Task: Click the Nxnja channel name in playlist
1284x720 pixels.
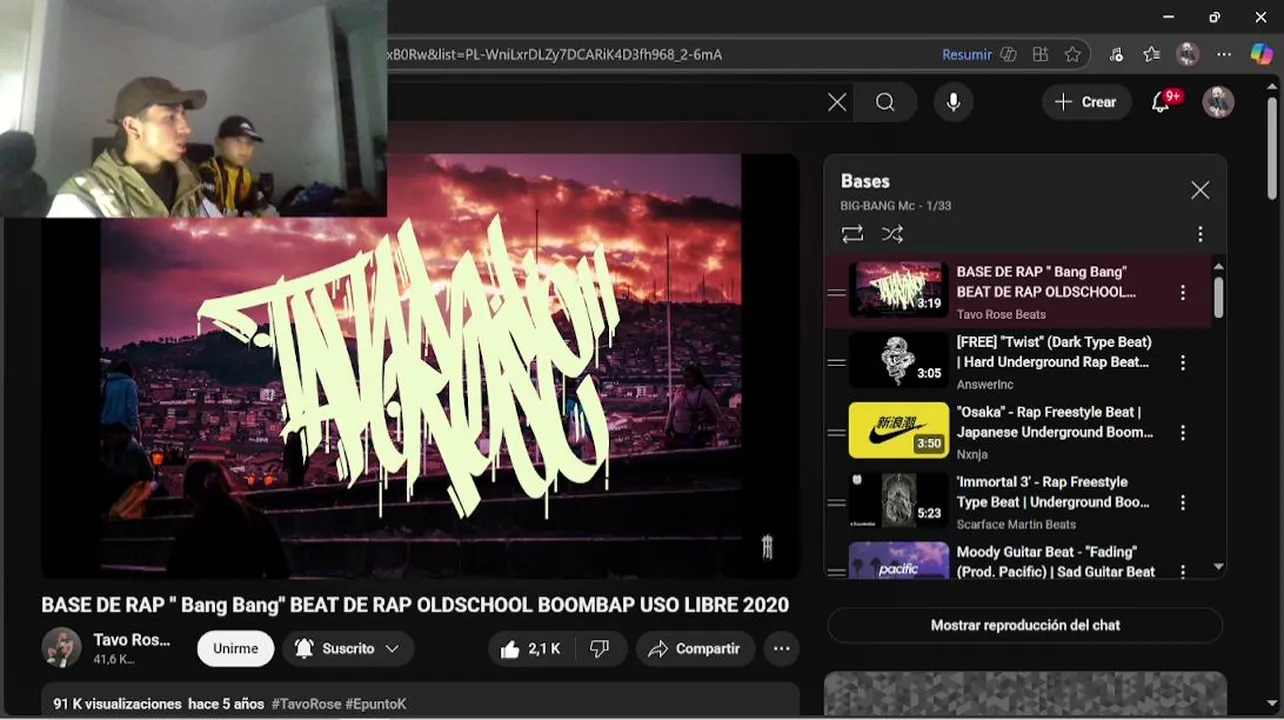Action: [x=972, y=454]
